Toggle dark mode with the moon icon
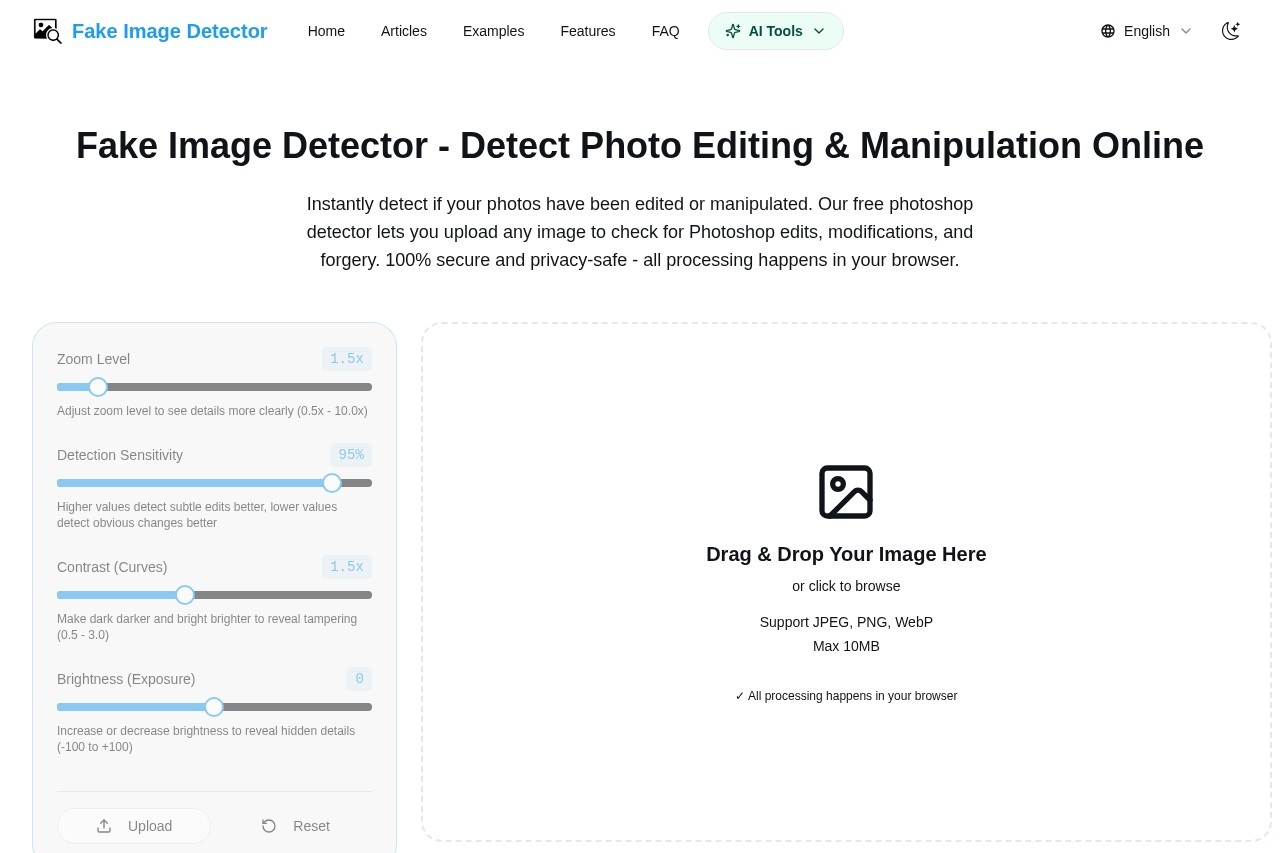This screenshot has width=1280, height=853. (x=1231, y=31)
